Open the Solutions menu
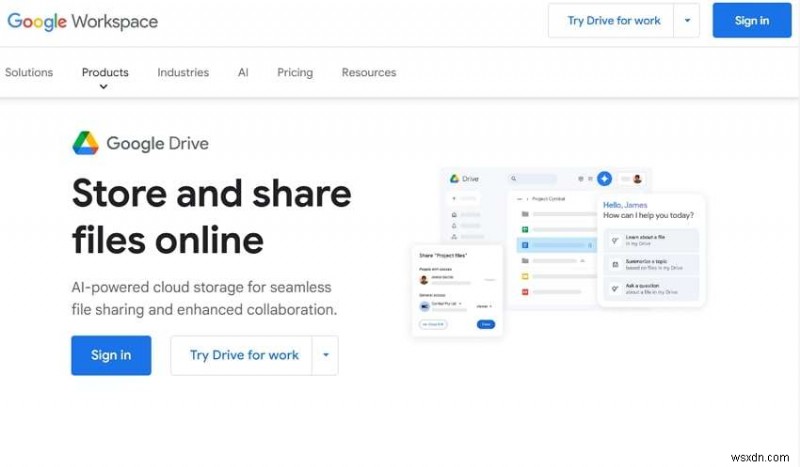Screen dimensions: 800x467 [x=29, y=72]
